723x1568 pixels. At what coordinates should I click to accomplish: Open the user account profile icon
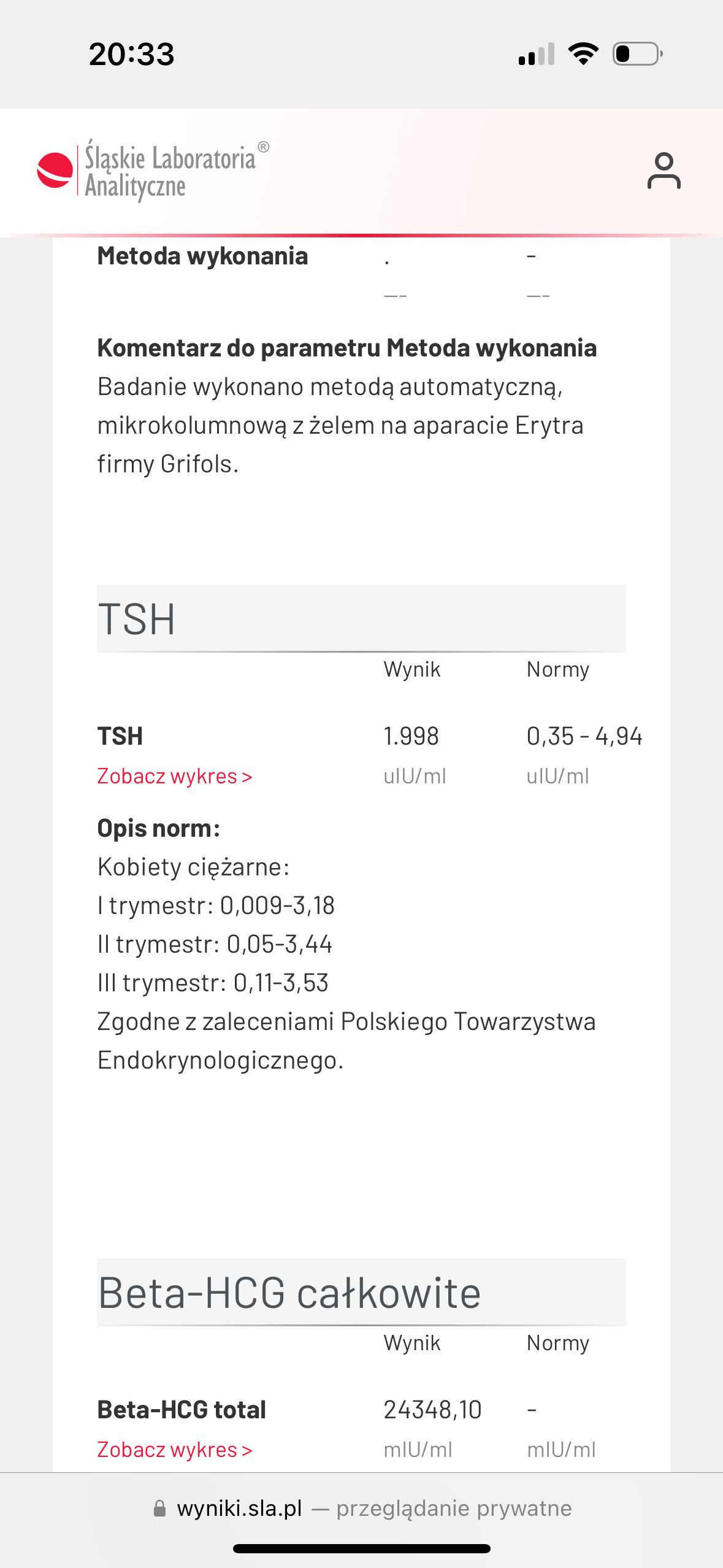[x=664, y=171]
